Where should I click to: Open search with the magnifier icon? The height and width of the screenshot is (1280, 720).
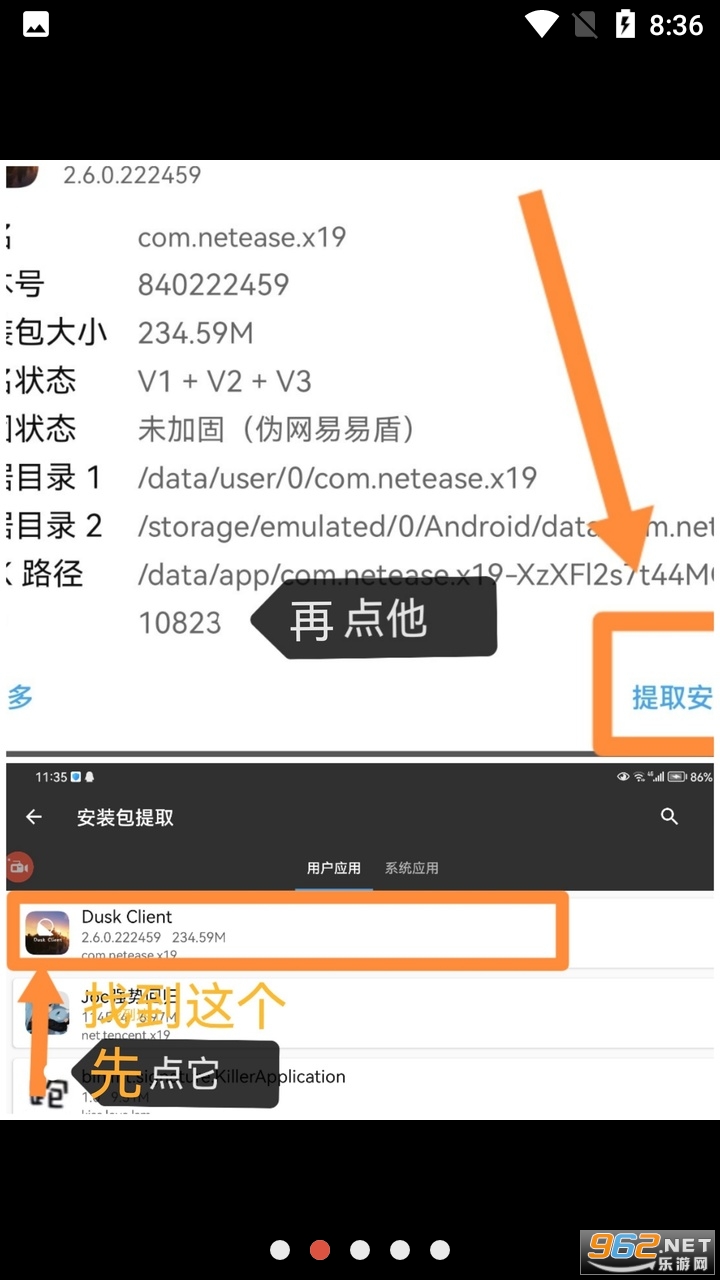[670, 817]
